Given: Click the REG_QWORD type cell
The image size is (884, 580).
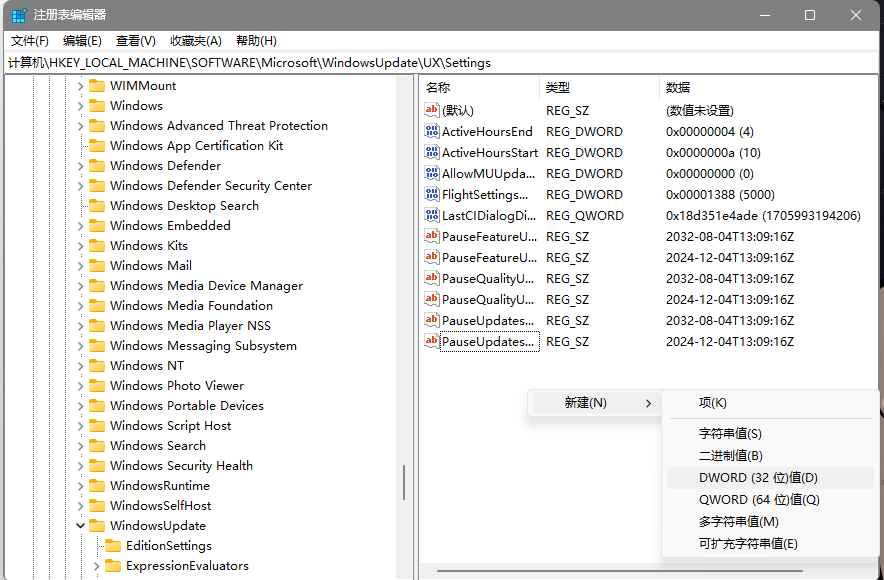Looking at the screenshot, I should (585, 216).
